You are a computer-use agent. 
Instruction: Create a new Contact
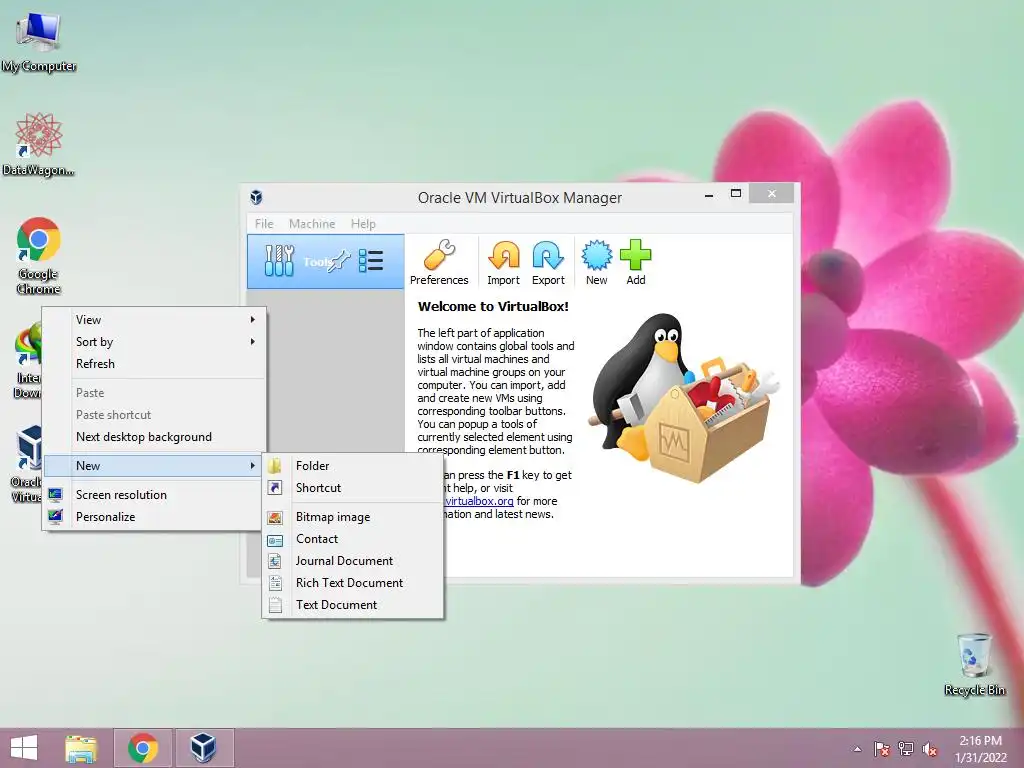click(x=353, y=539)
